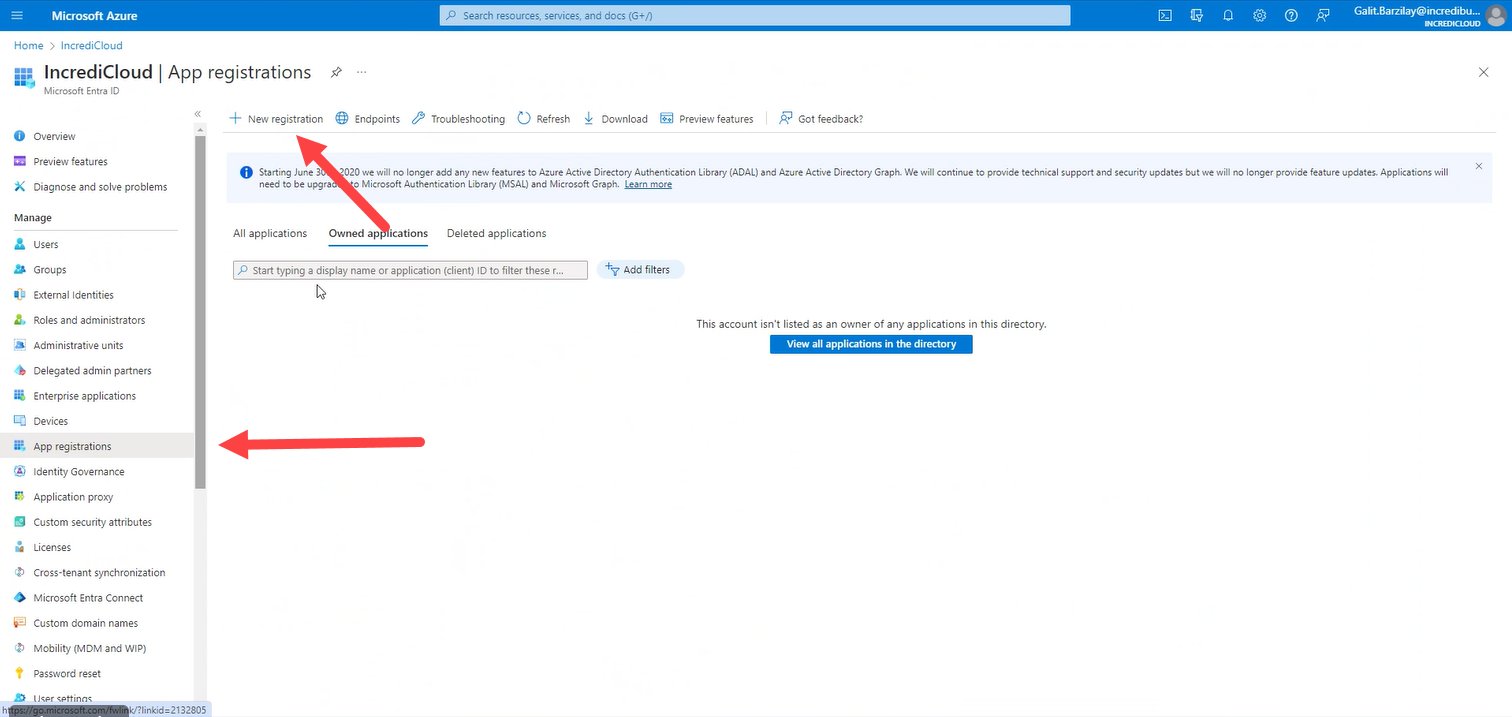Screen dimensions: 1512x717
Task: Open the top bar feedback icon
Action: click(1323, 15)
